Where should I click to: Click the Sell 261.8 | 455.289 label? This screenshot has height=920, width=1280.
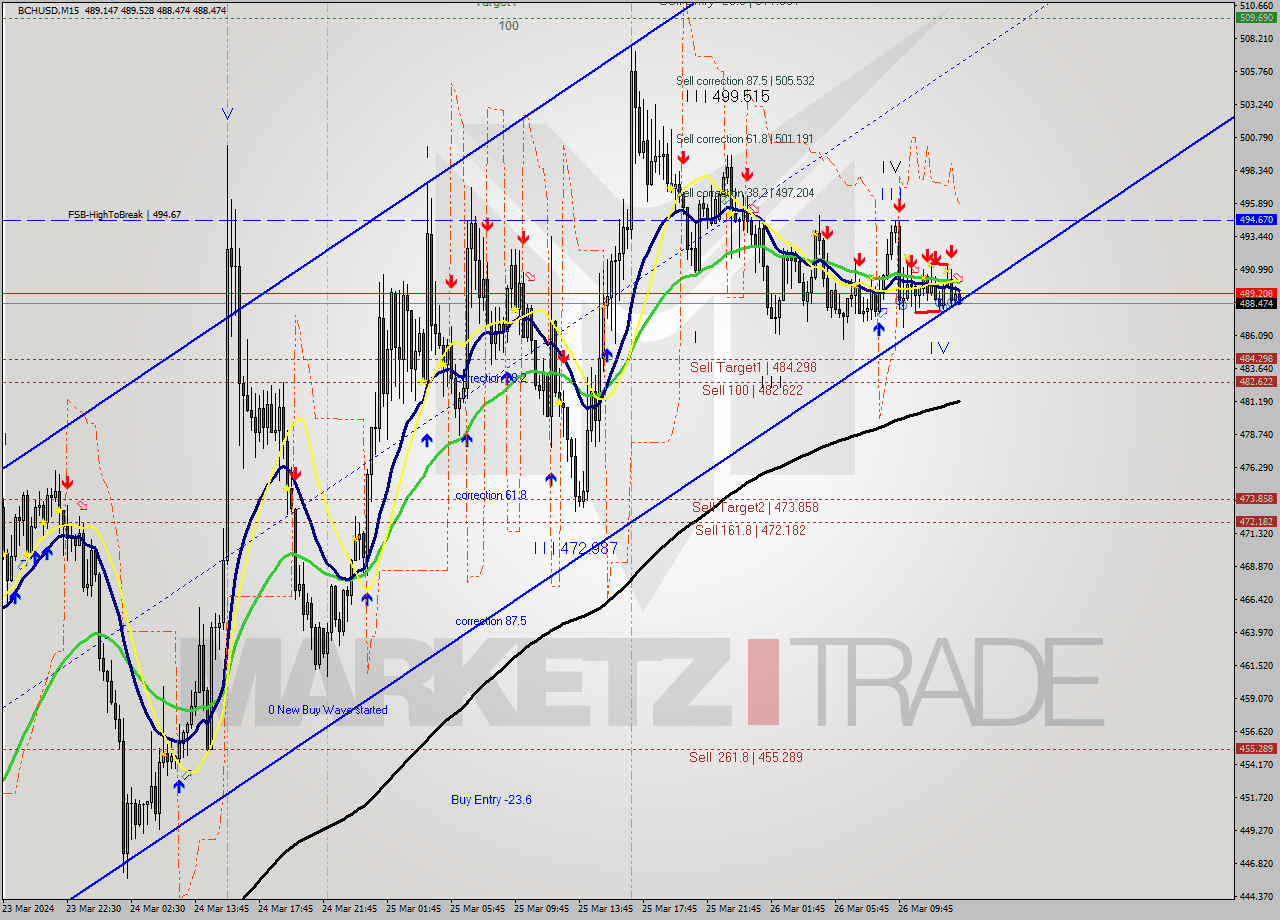[x=746, y=757]
